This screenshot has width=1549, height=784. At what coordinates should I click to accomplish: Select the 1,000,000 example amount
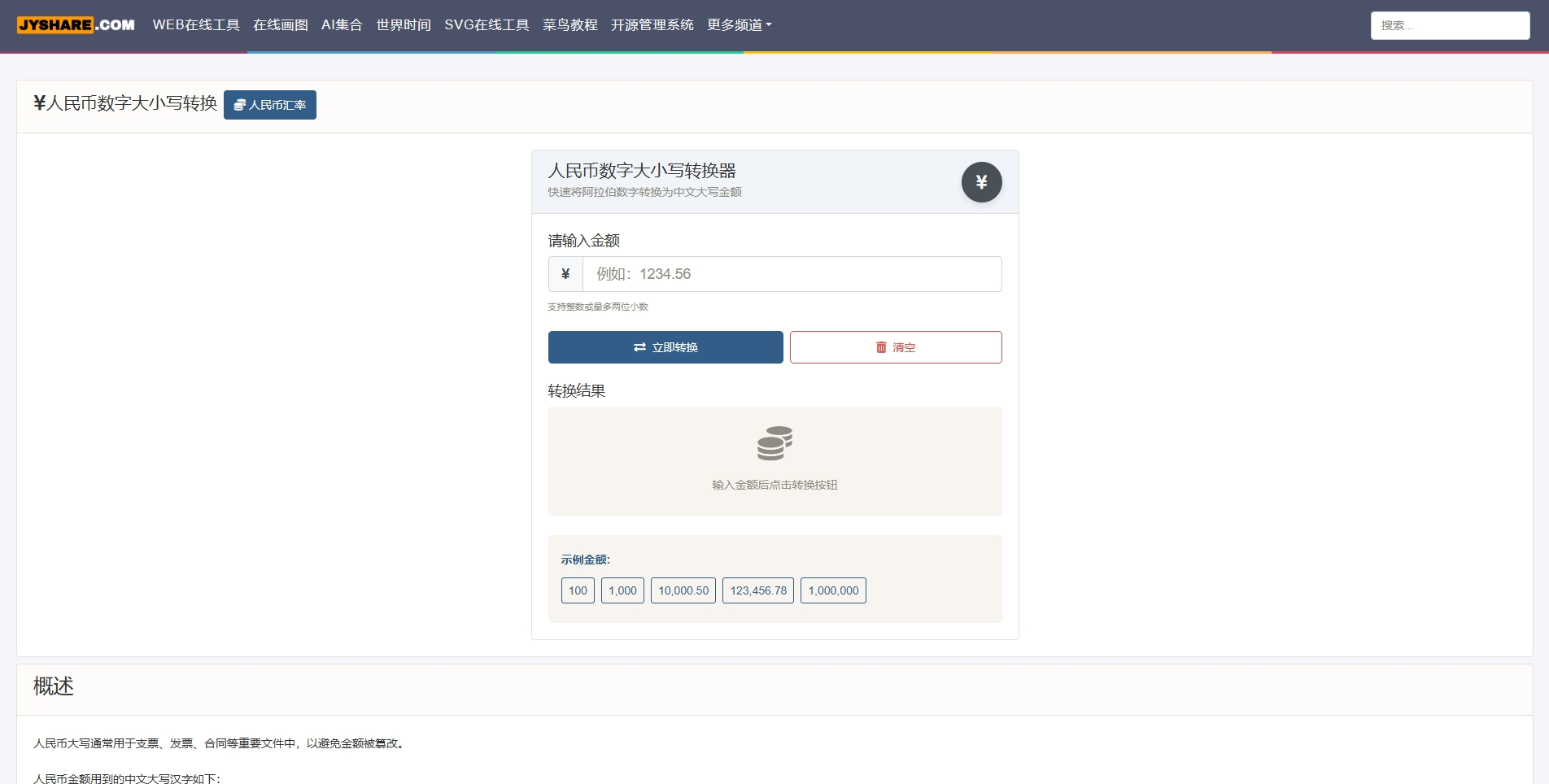(x=833, y=590)
